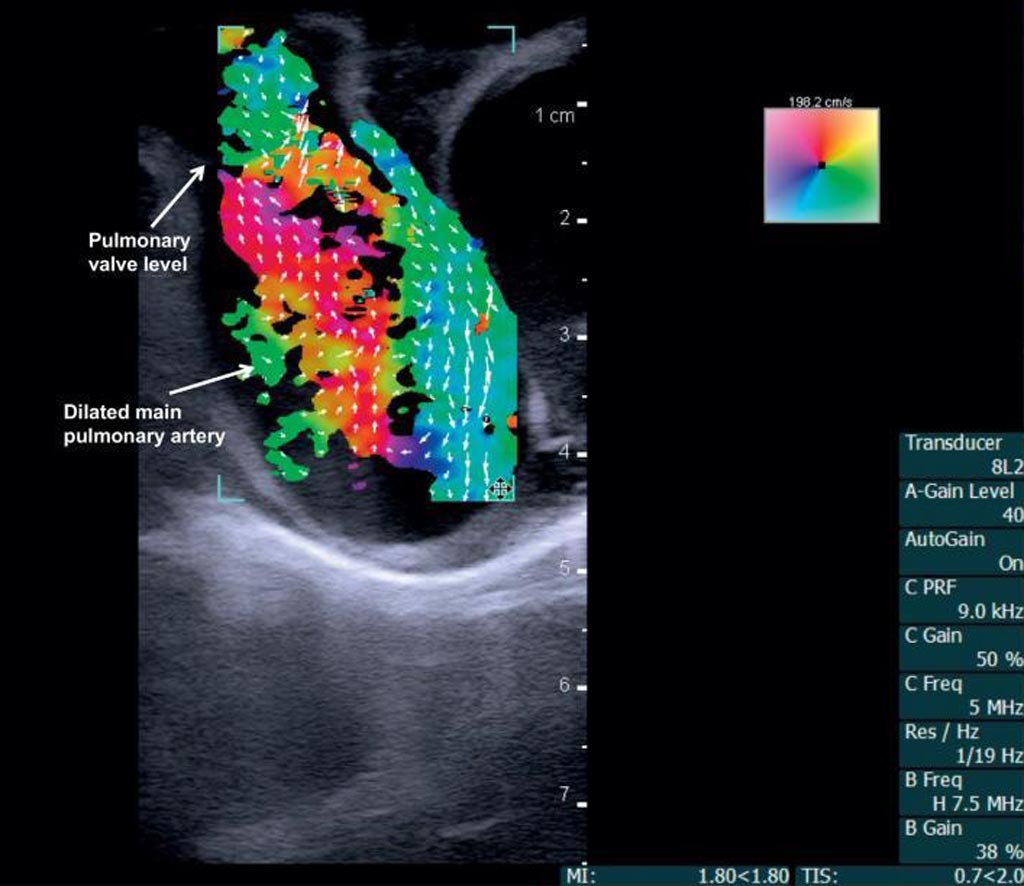
Task: Click the Dilated main pulmonary artery annotation text
Action: pos(144,424)
